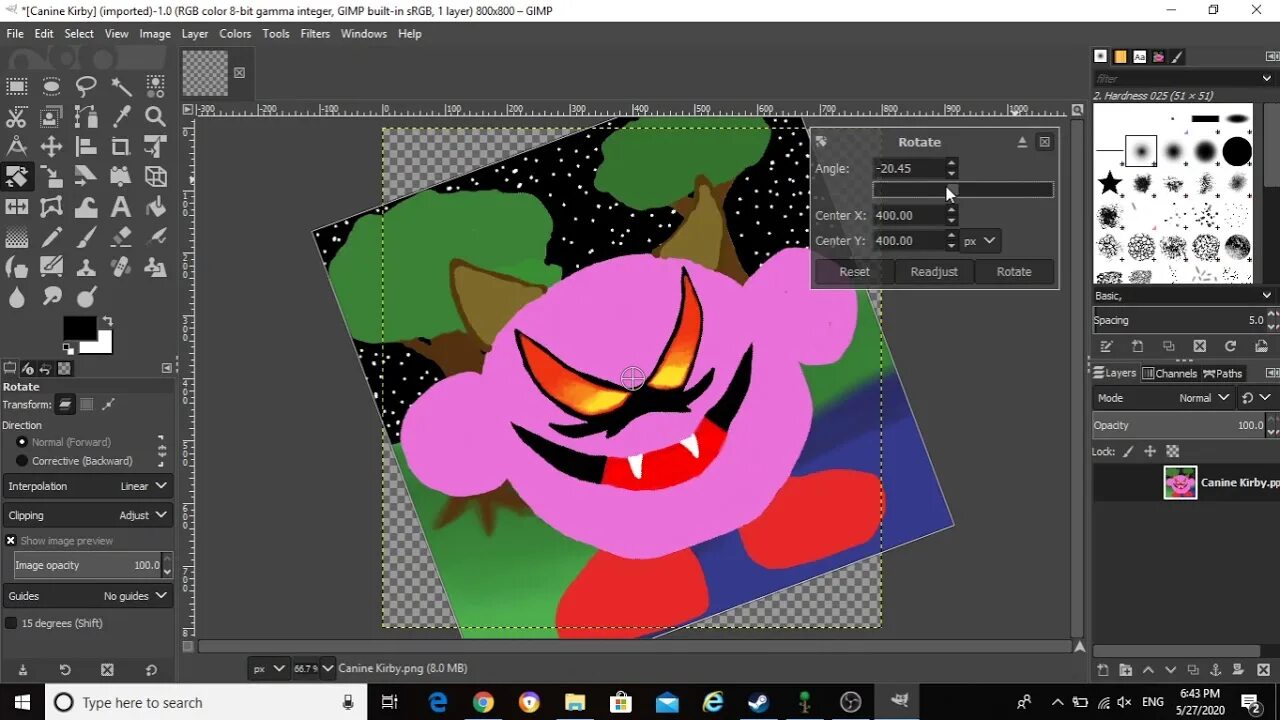
Task: Select the Move tool
Action: tap(51, 147)
